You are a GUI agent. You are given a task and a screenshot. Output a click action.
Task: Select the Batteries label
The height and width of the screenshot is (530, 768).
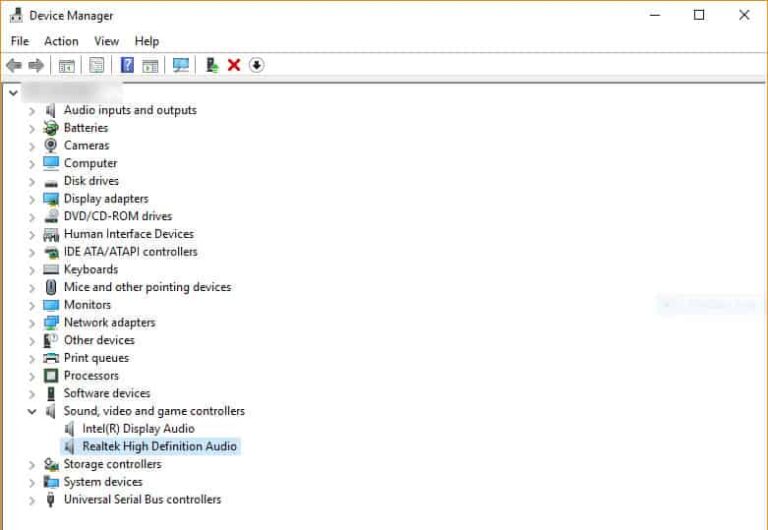(x=86, y=128)
